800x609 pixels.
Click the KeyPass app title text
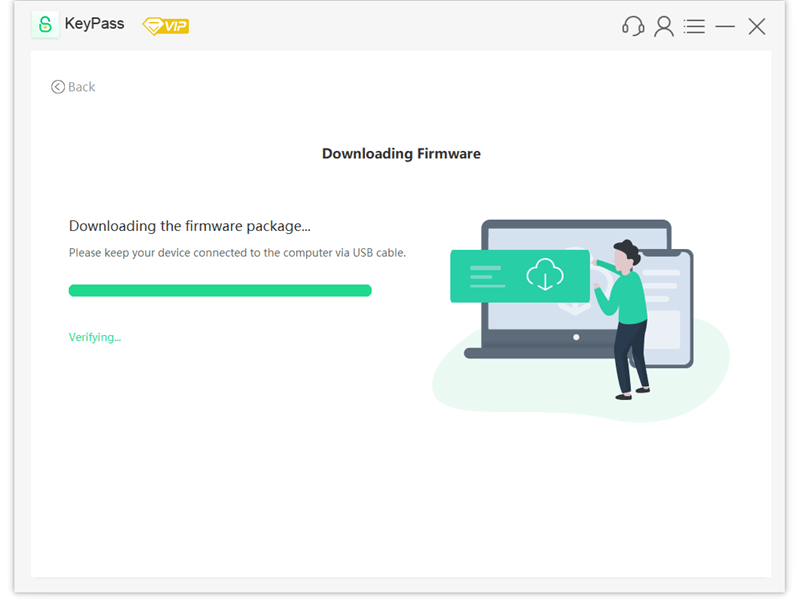(94, 24)
